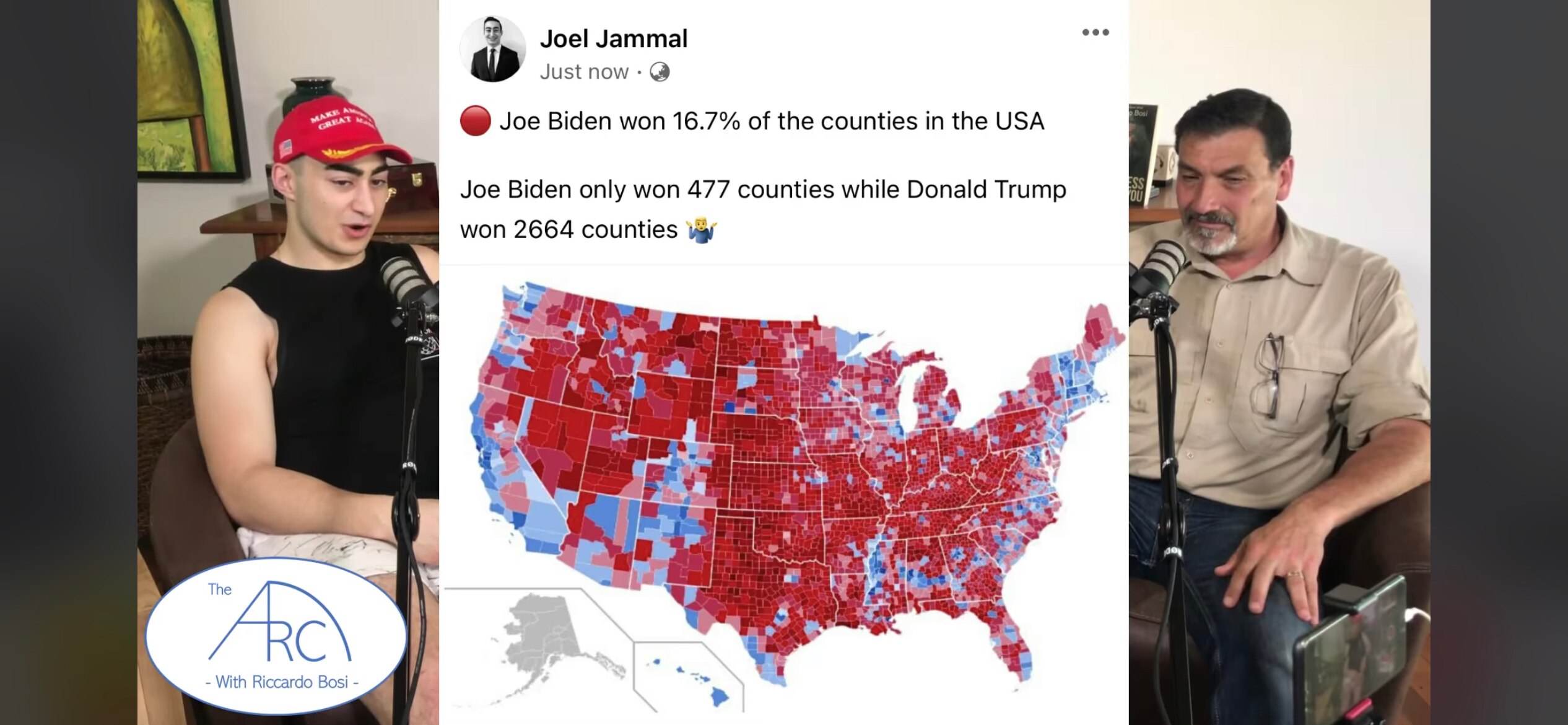Screen dimensions: 1568x725
Task: Click the "Joe Biden won 16.7%" headline text
Action: click(771, 121)
